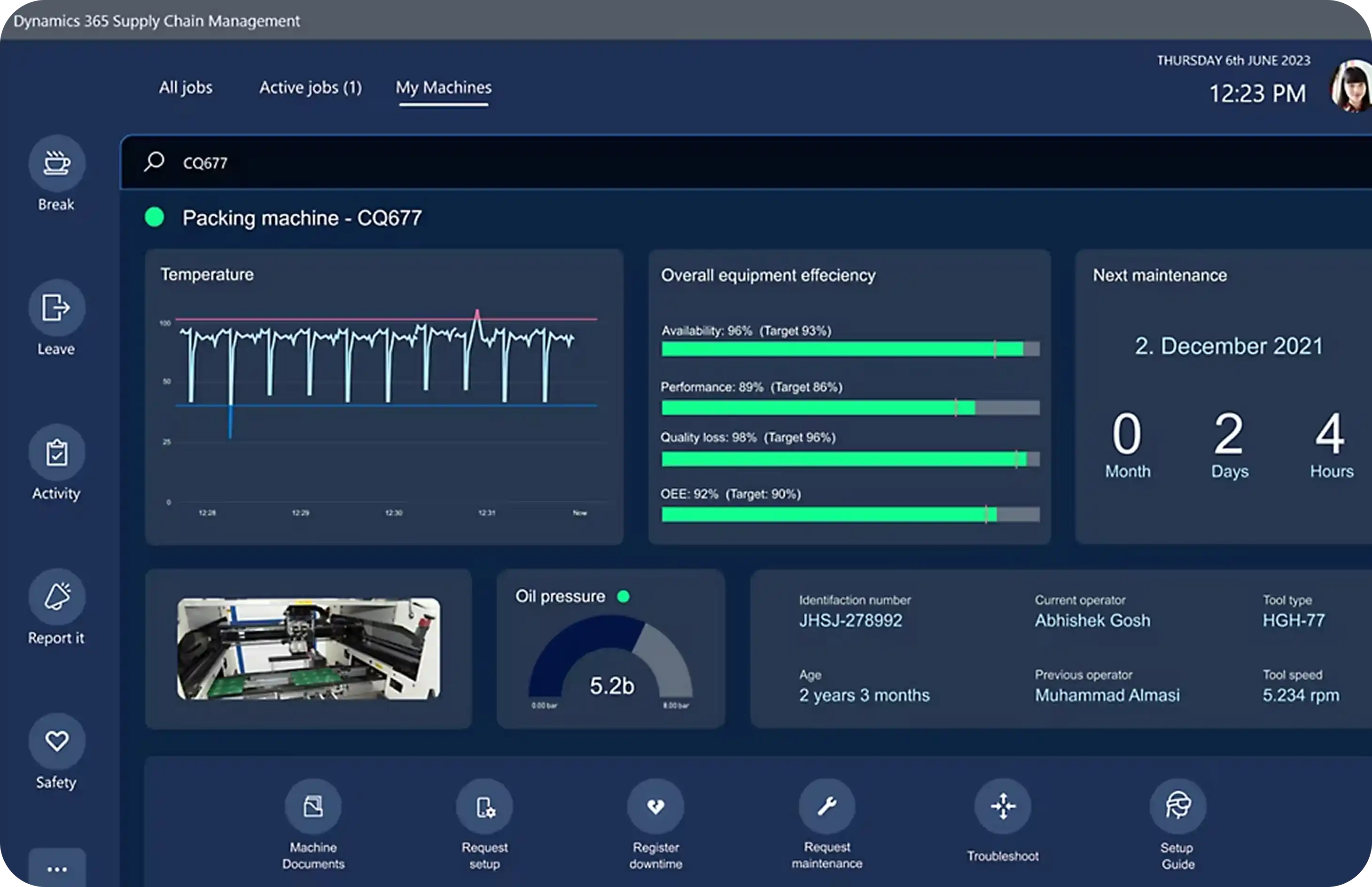Select the Register downtime icon
This screenshot has width=1372, height=887.
pos(655,805)
